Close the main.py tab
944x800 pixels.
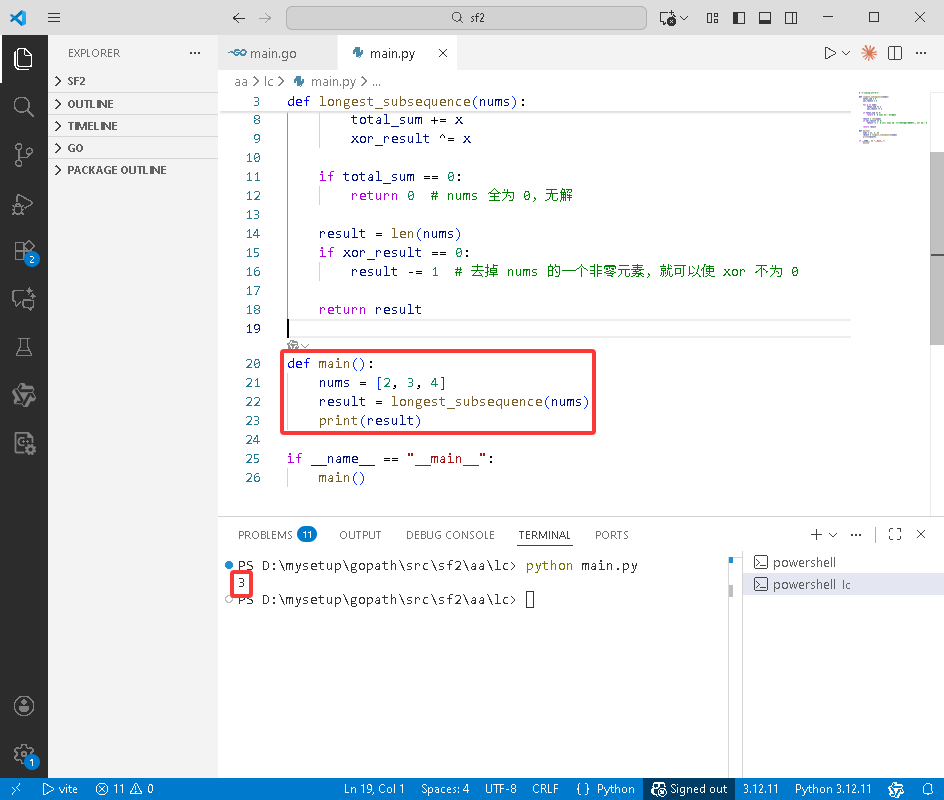[x=443, y=53]
